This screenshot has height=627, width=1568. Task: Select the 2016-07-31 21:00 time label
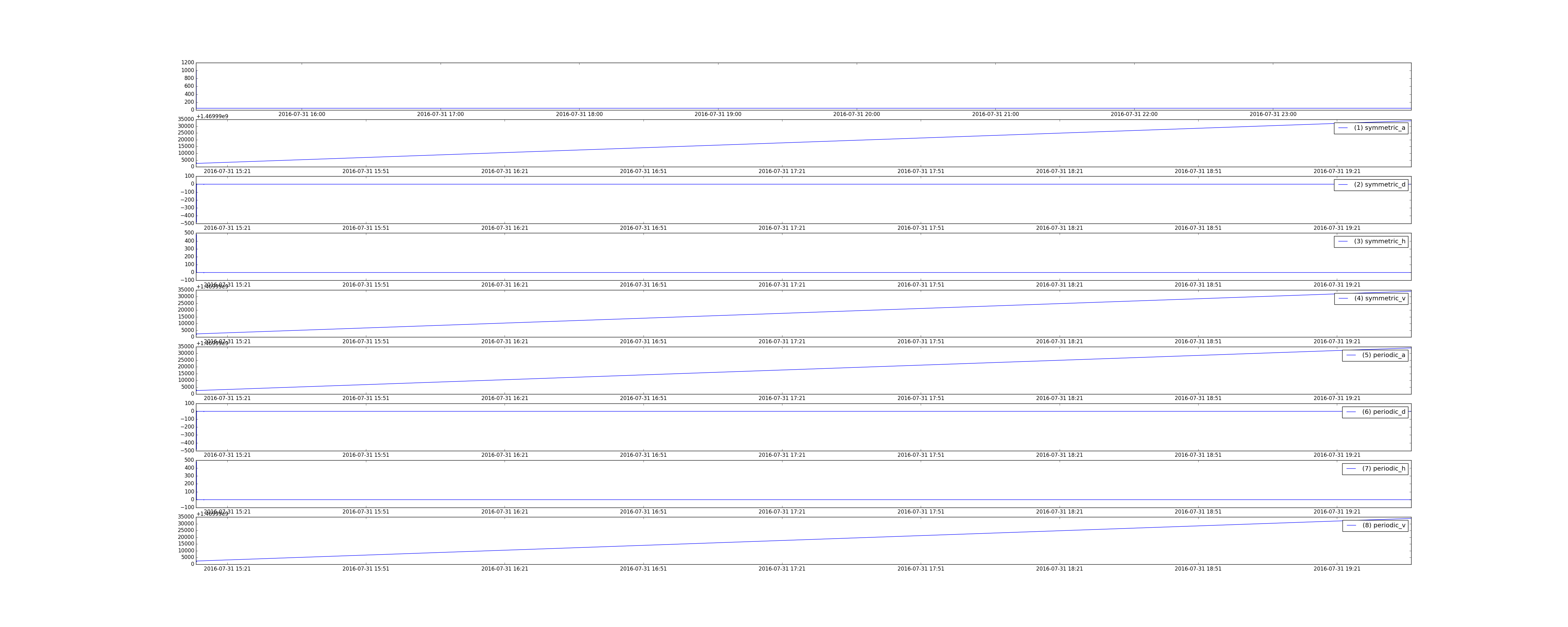pos(995,114)
